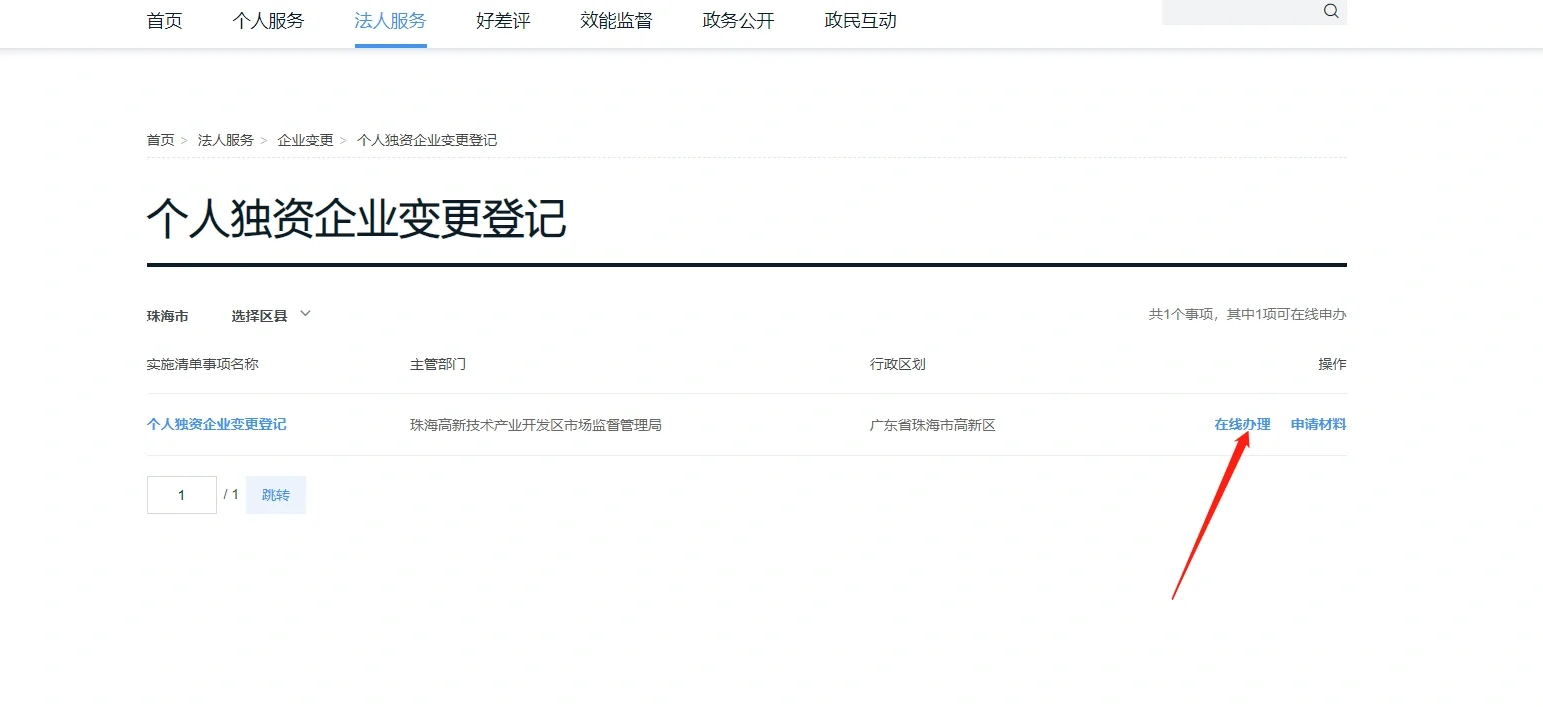Focus the search box in the top bar
1543x707 pixels.
1238,11
